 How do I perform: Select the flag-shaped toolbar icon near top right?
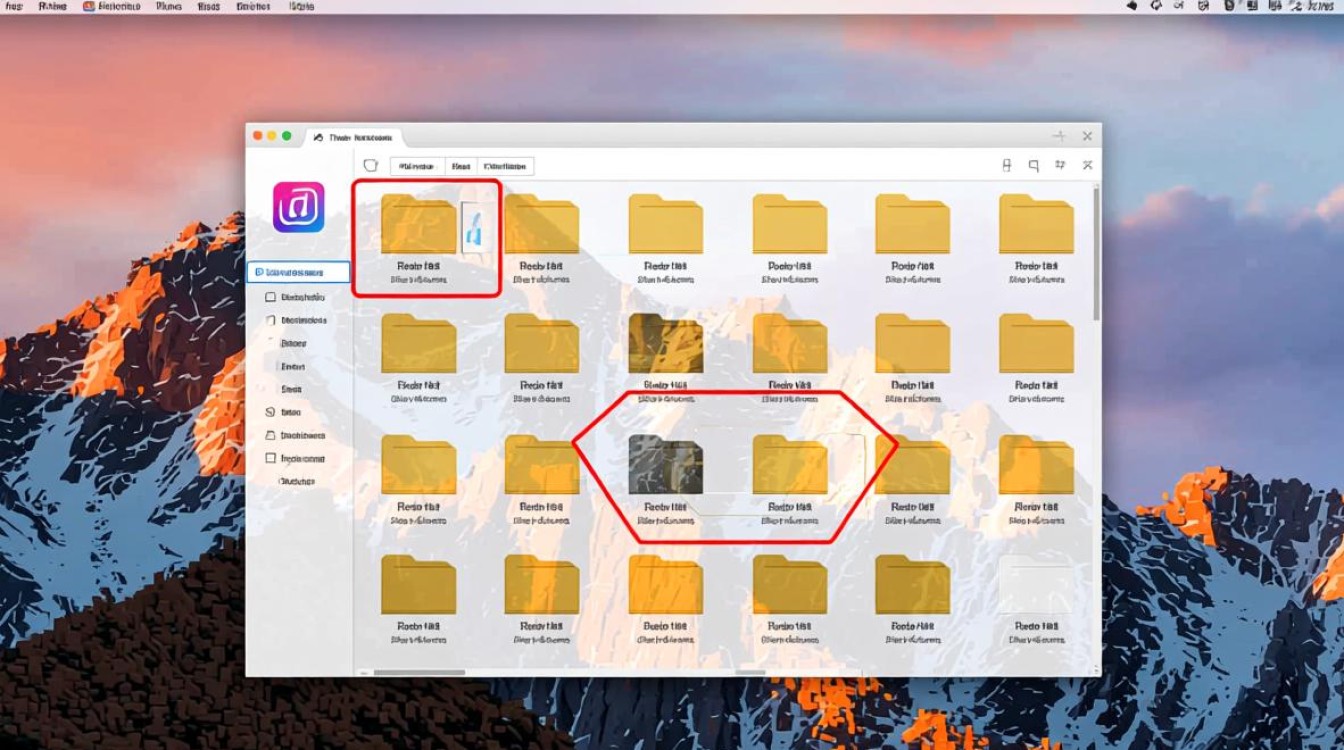1060,165
